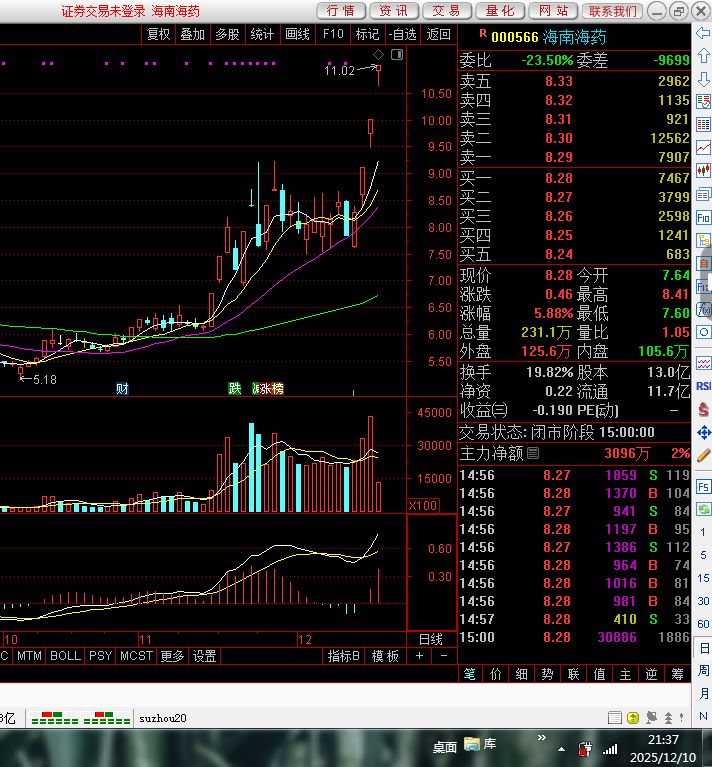The image size is (712, 767).
Task: Open the colored quote table icon
Action: tap(703, 124)
